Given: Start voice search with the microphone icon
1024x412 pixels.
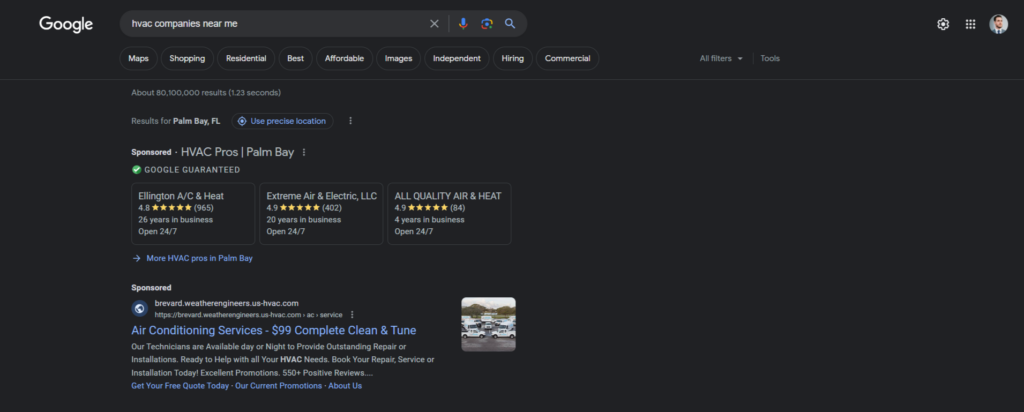Looking at the screenshot, I should 463,24.
